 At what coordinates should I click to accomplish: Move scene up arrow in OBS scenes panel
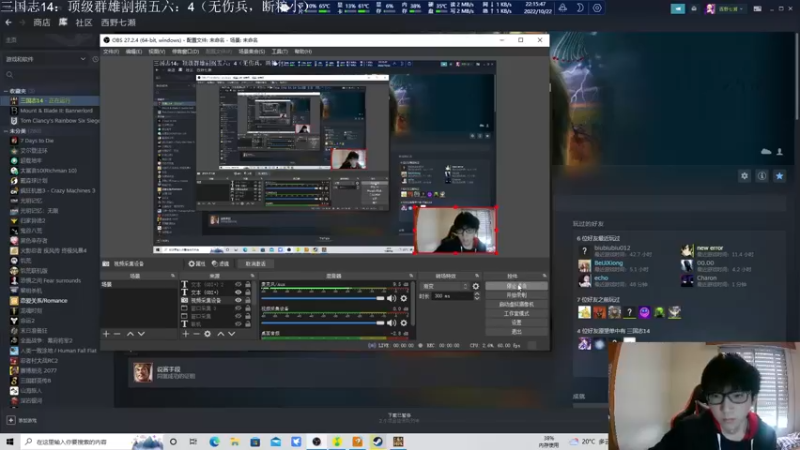(130, 334)
